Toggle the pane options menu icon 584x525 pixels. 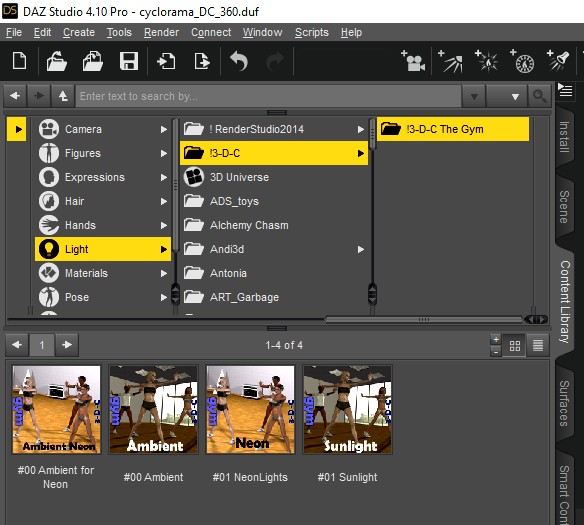coord(565,90)
